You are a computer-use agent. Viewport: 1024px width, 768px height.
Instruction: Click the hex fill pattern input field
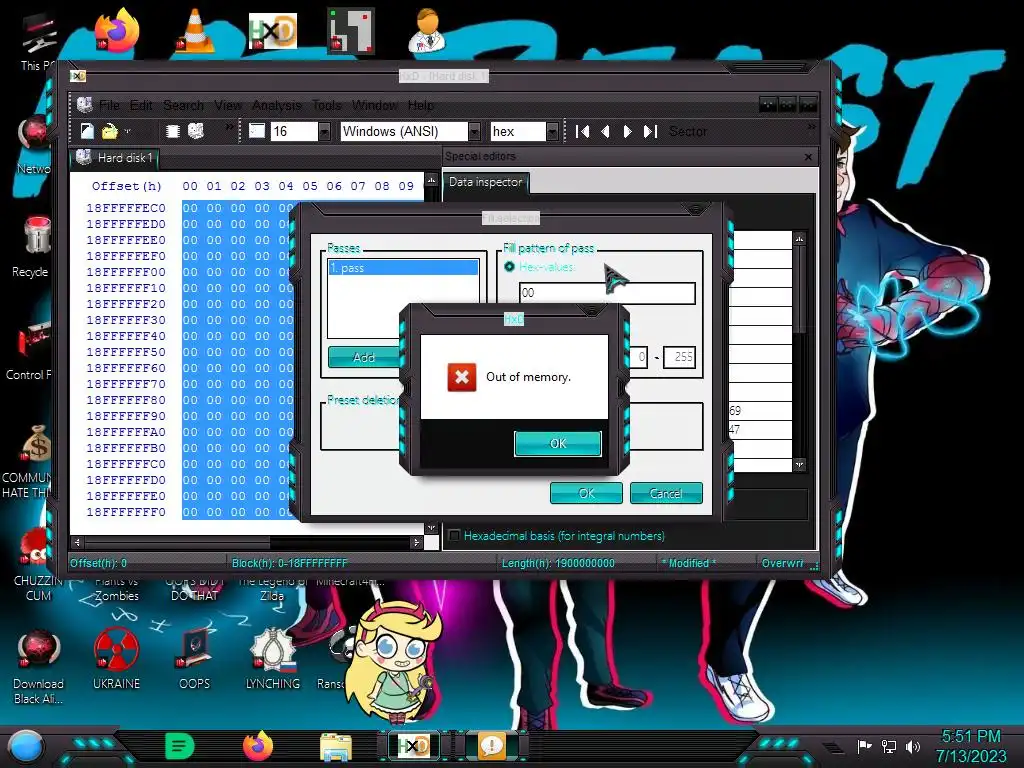click(607, 293)
